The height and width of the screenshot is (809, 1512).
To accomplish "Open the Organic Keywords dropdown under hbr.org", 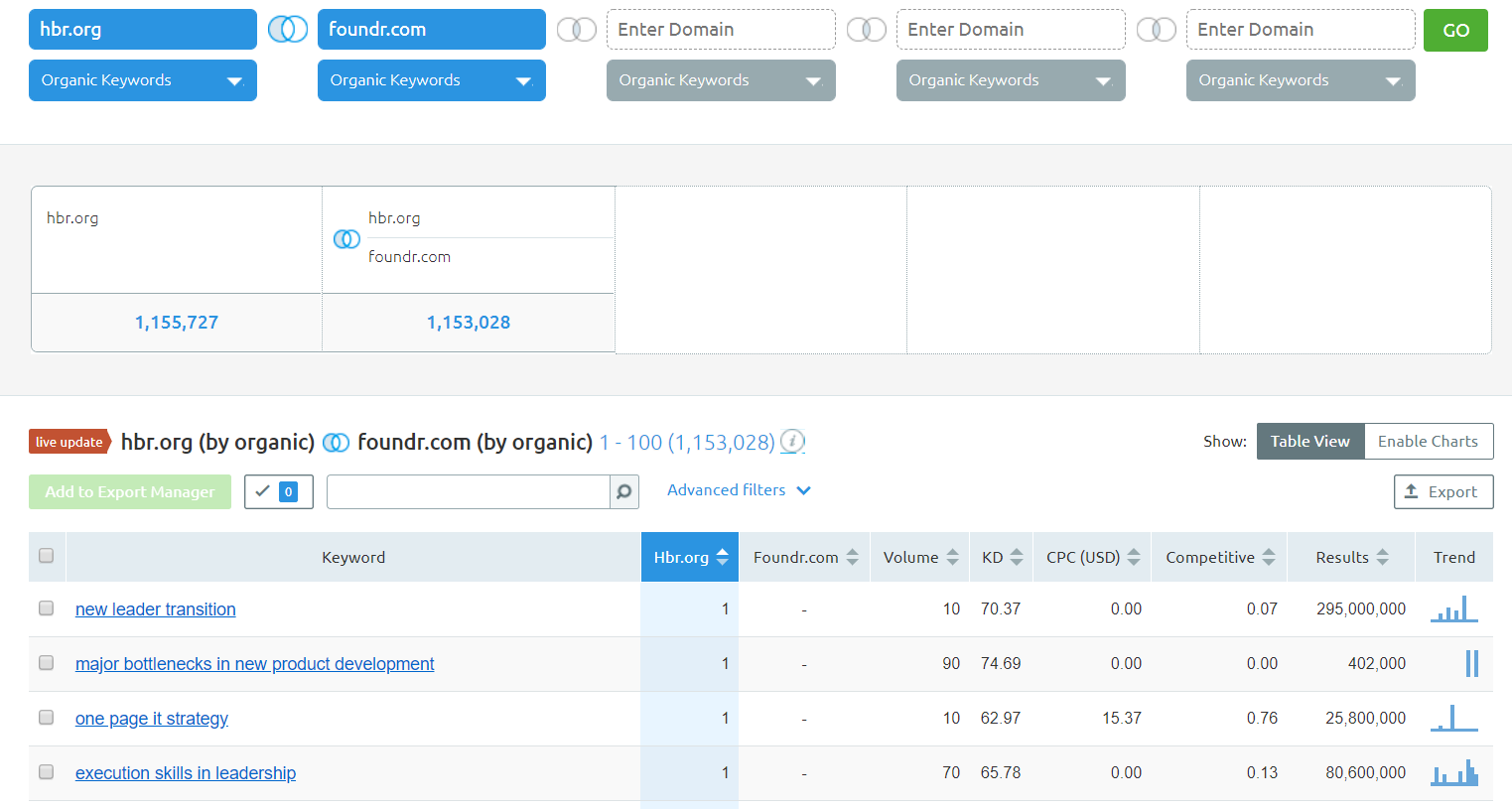I will pos(142,80).
